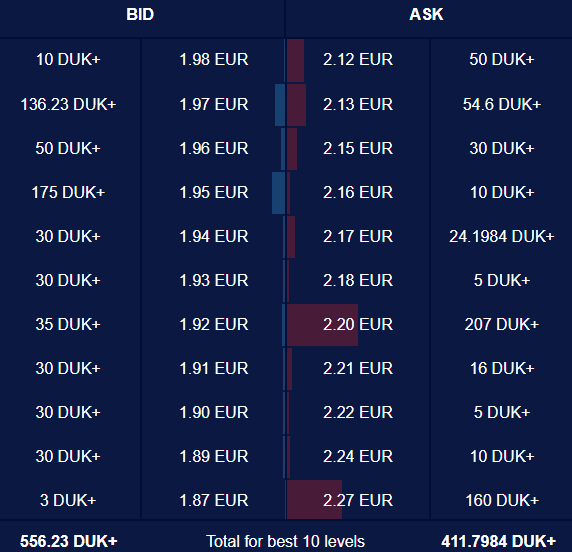This screenshot has height=552, width=572.
Task: Select the 3 DUK+ bid amount
Action: coord(68,500)
